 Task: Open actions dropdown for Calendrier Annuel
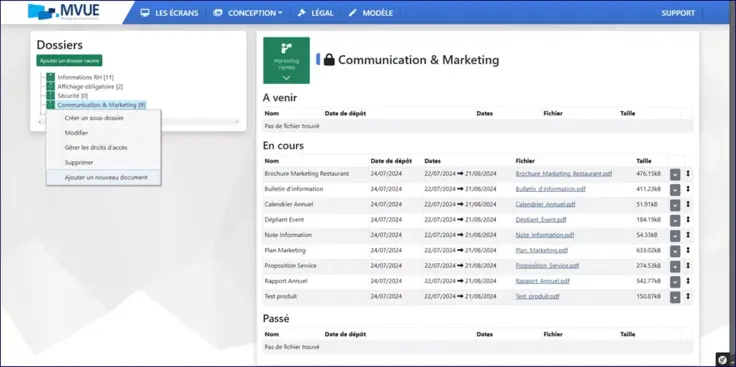coord(675,205)
